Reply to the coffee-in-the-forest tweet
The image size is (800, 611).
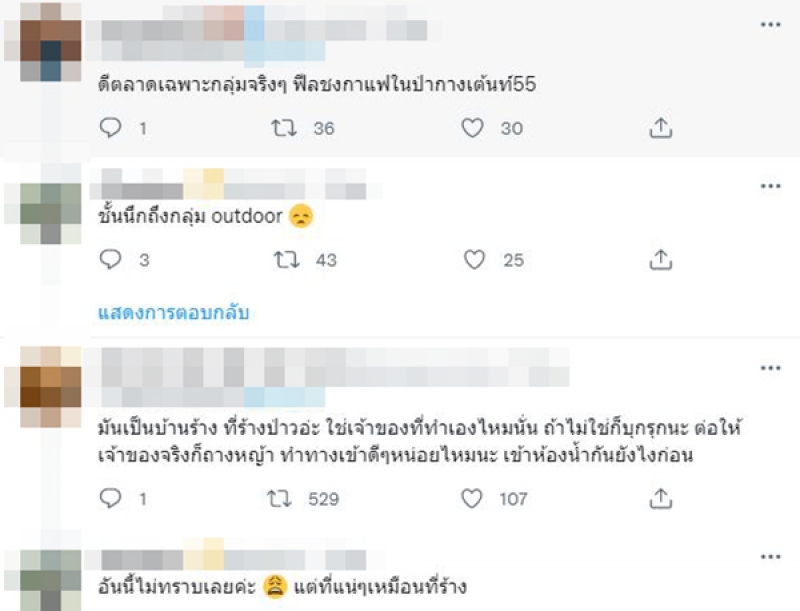point(110,128)
